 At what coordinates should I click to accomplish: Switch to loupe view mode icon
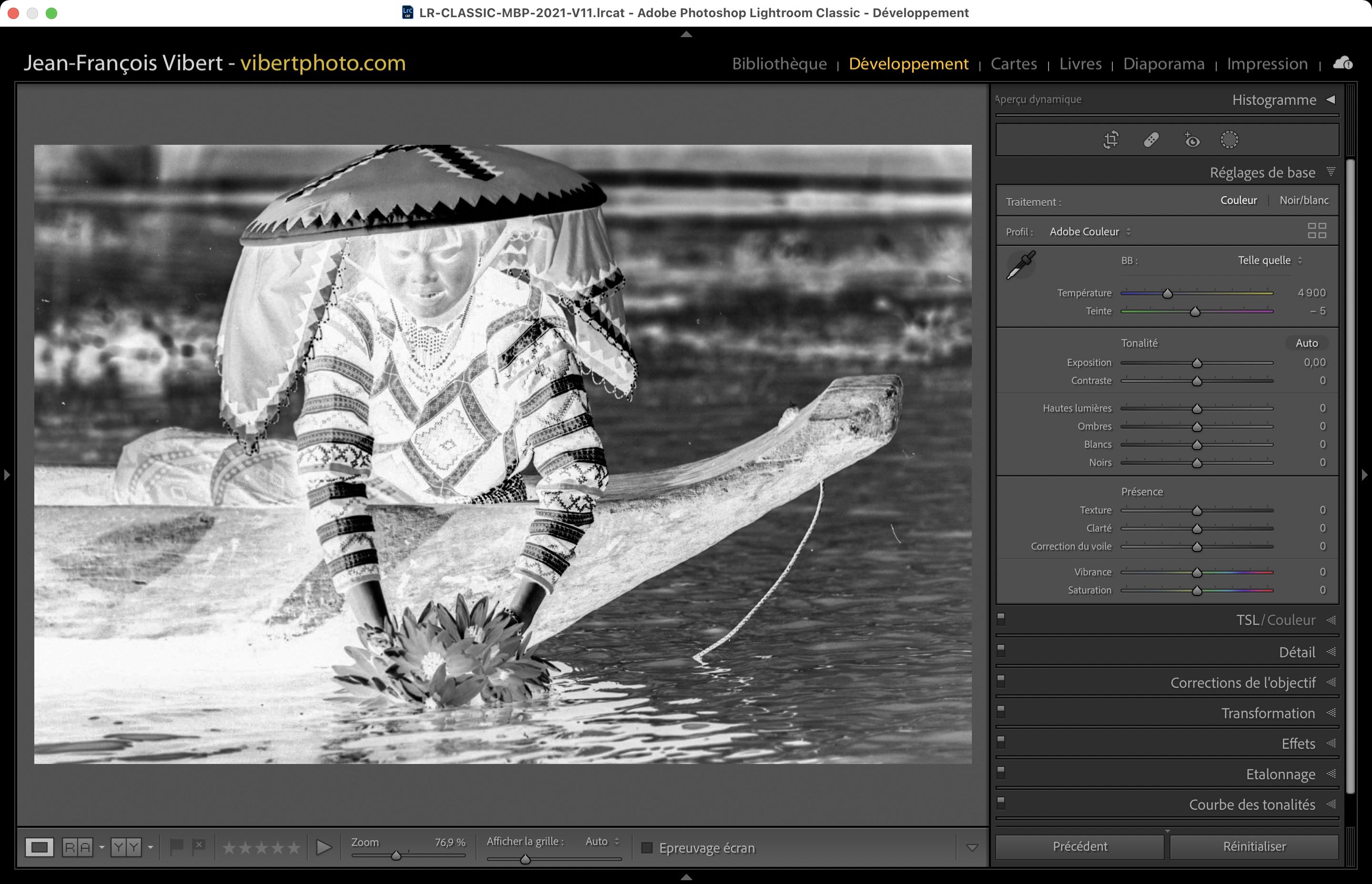[x=39, y=847]
